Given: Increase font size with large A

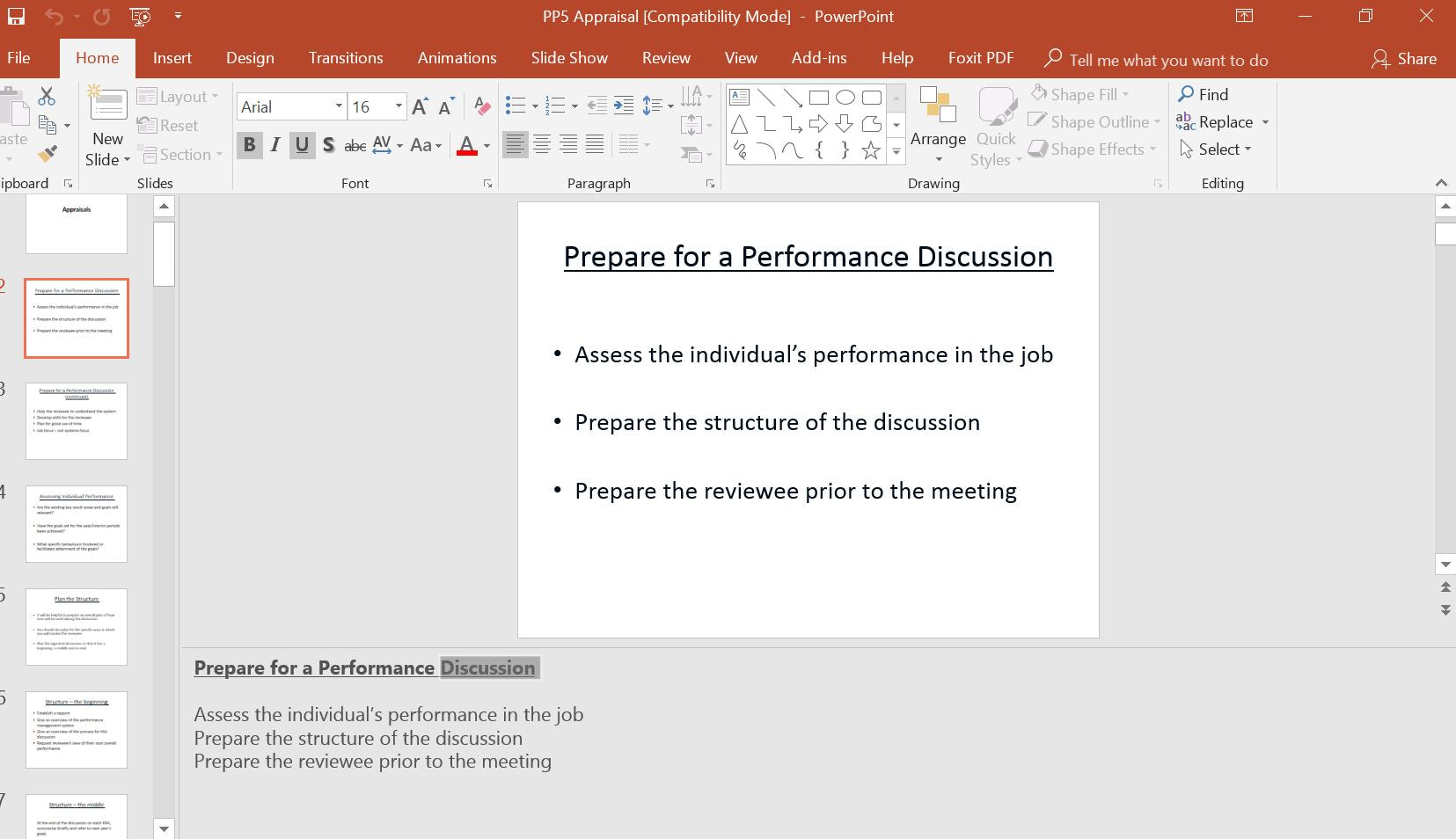Looking at the screenshot, I should tap(421, 106).
